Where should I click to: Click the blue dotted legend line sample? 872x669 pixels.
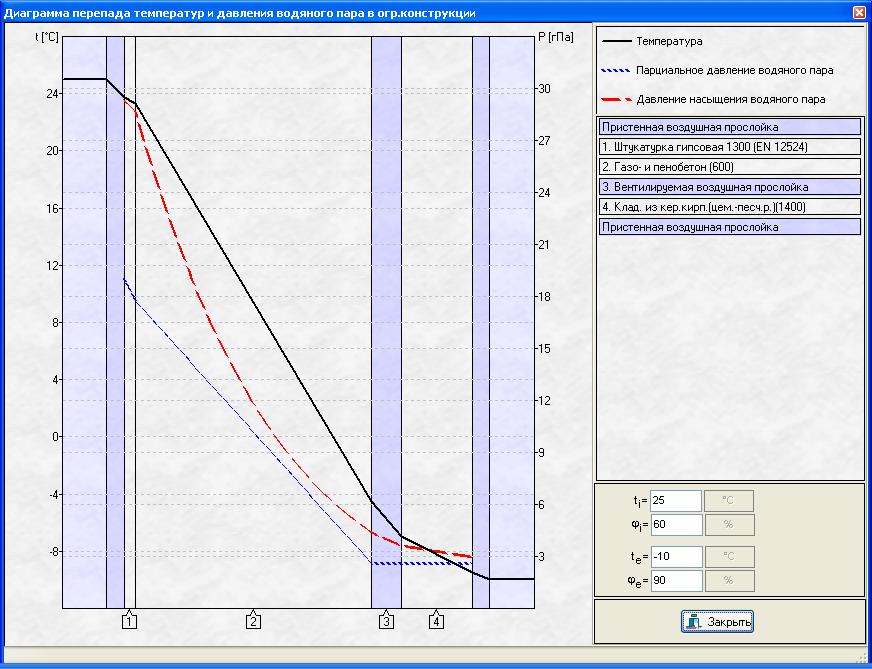pos(617,71)
